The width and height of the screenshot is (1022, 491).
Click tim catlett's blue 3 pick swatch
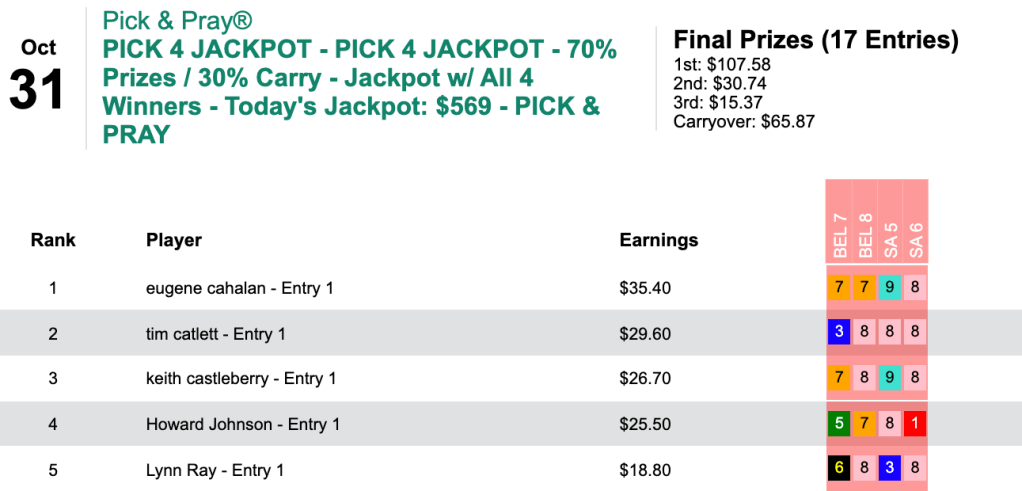click(839, 333)
